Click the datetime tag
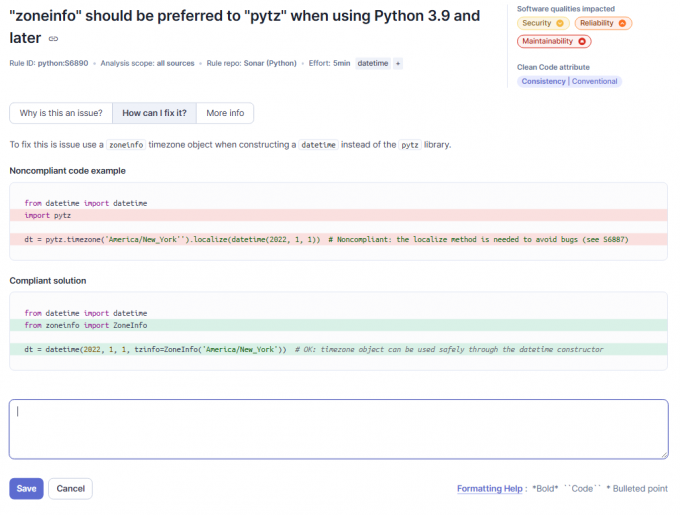 point(373,63)
